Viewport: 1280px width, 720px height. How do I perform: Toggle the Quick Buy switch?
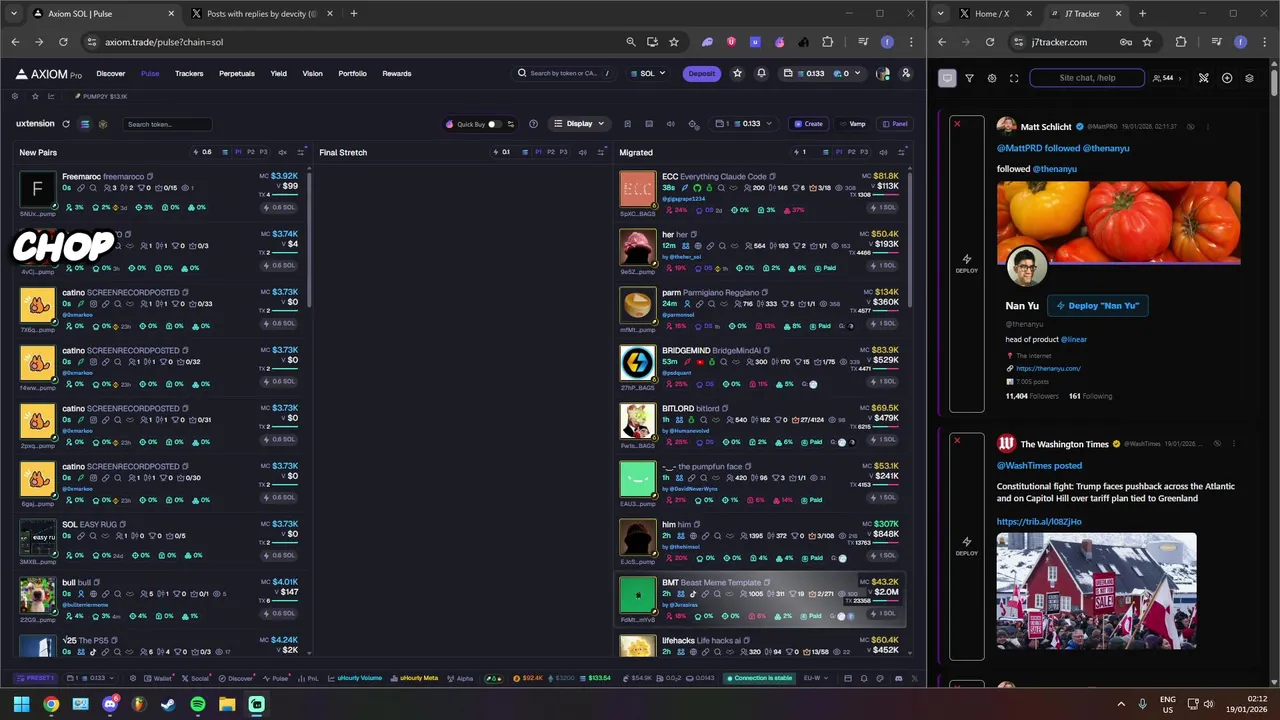[x=494, y=124]
